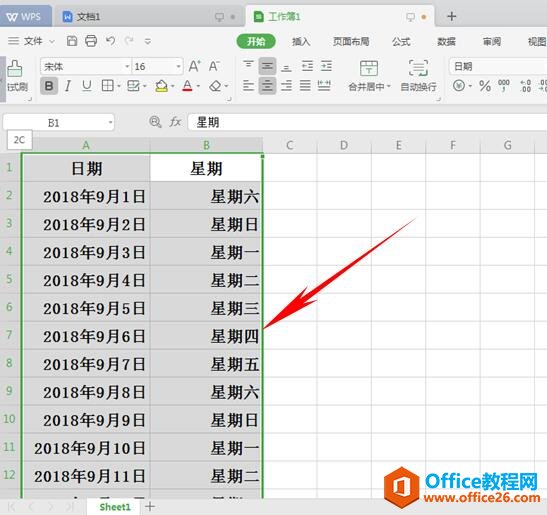
Task: Expand borders dropdown arrow
Action: (119, 86)
